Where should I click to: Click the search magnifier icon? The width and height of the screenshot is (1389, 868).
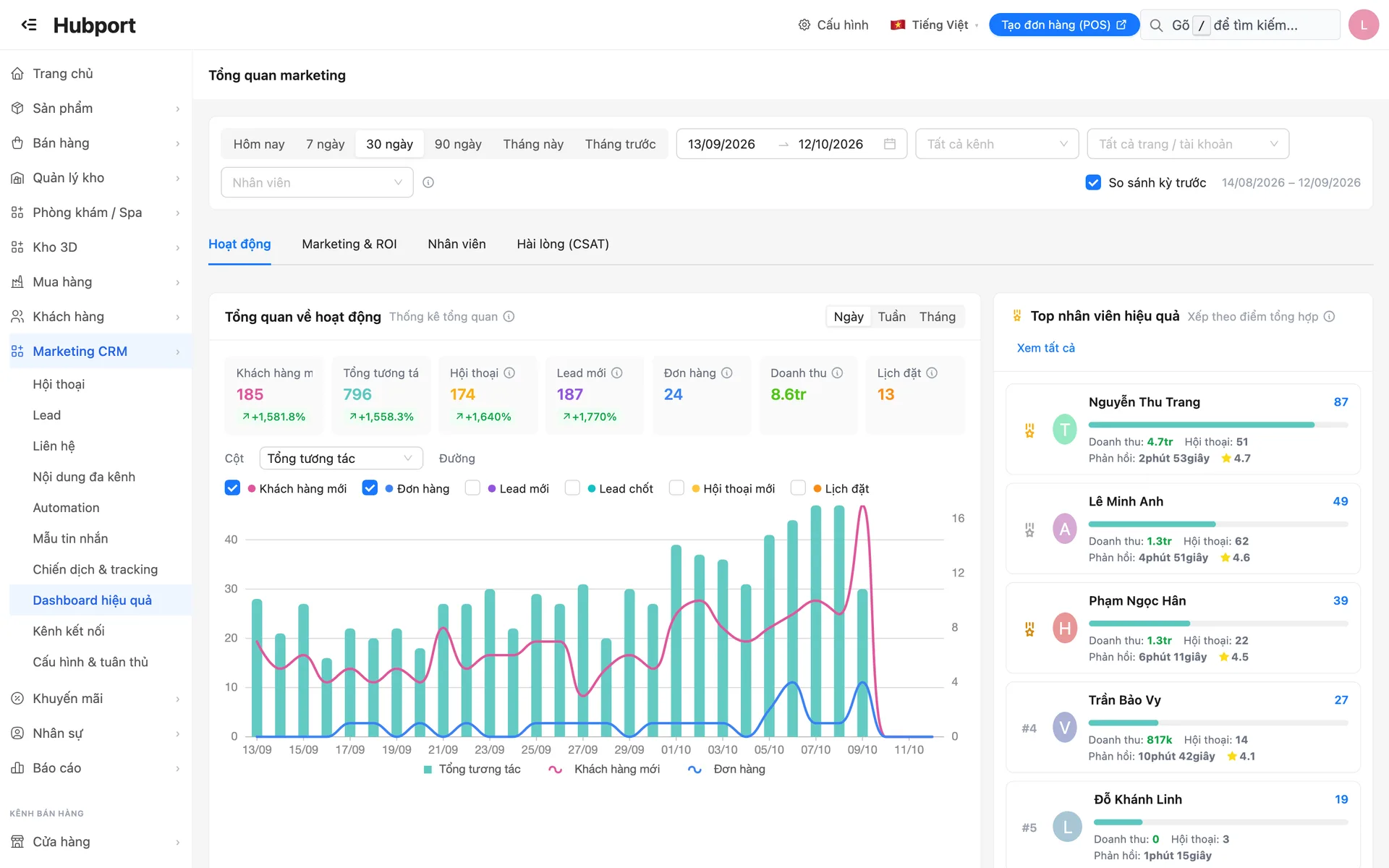[1156, 25]
